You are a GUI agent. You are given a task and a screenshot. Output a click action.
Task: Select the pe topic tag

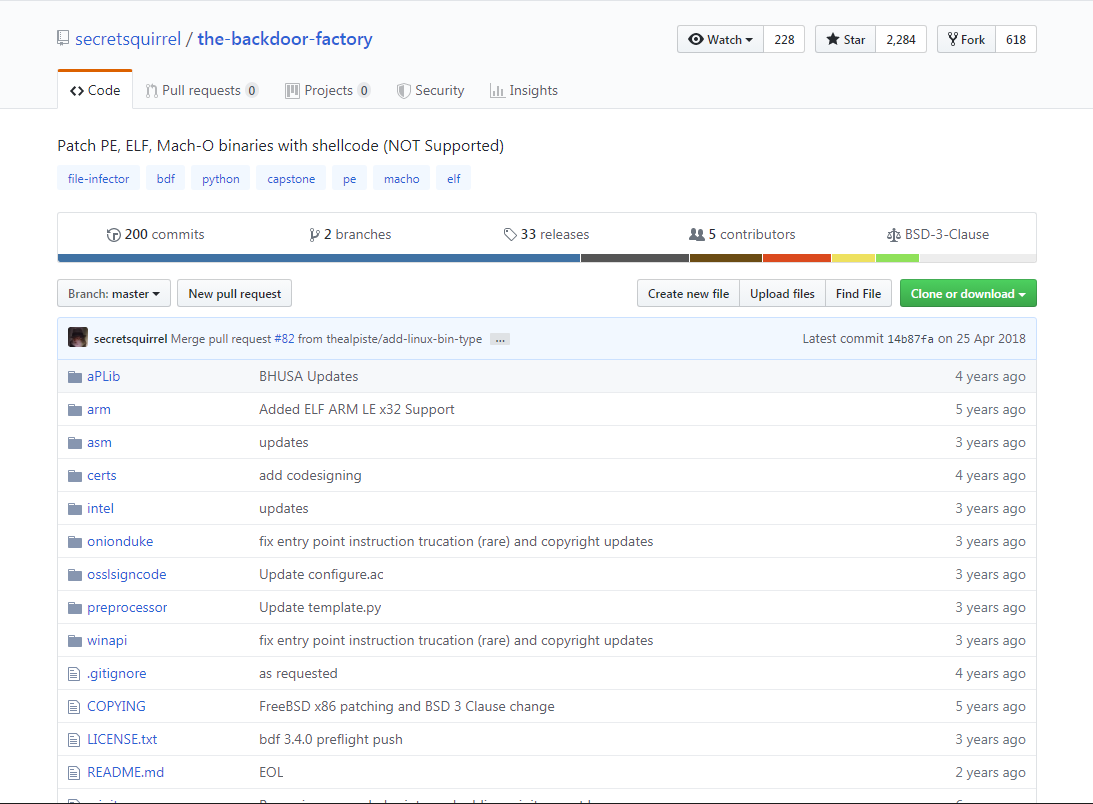click(349, 179)
